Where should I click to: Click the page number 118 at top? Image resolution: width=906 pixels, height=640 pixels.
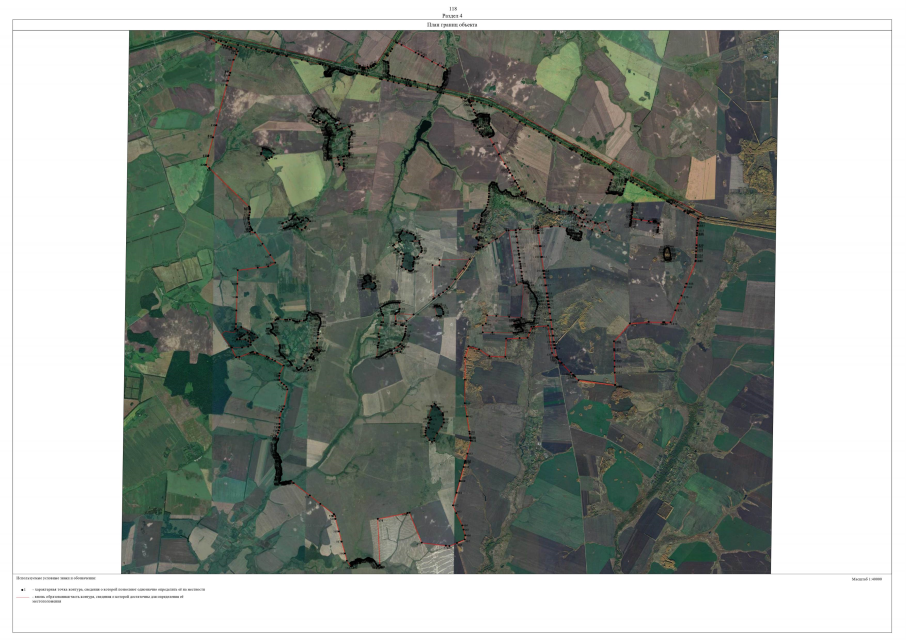(x=453, y=8)
